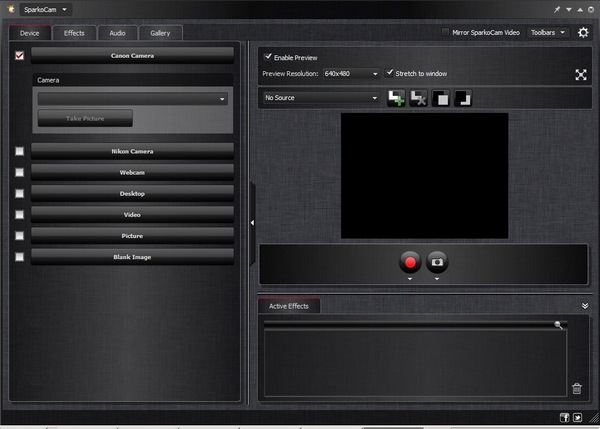Enable the Nikon Camera checkbox
Viewport: 600px width, 429px height.
(20, 151)
